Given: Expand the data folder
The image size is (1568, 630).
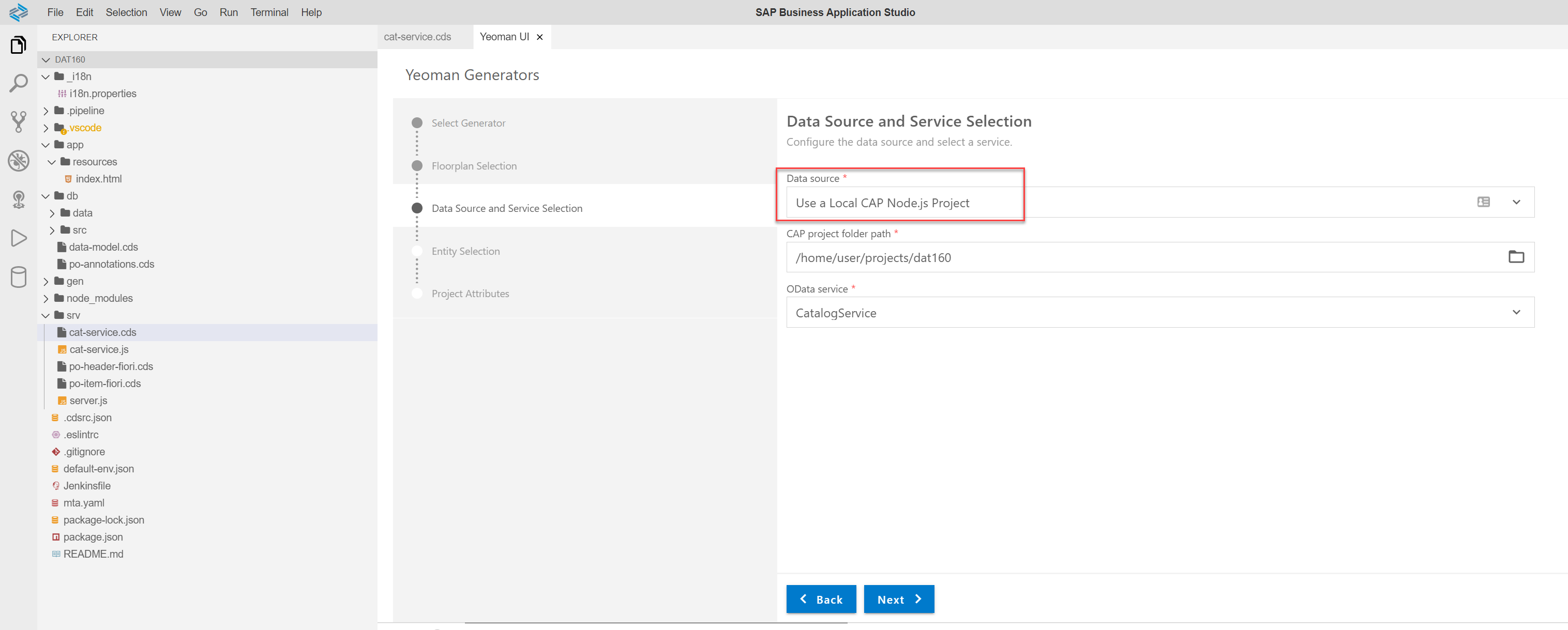Looking at the screenshot, I should point(52,213).
